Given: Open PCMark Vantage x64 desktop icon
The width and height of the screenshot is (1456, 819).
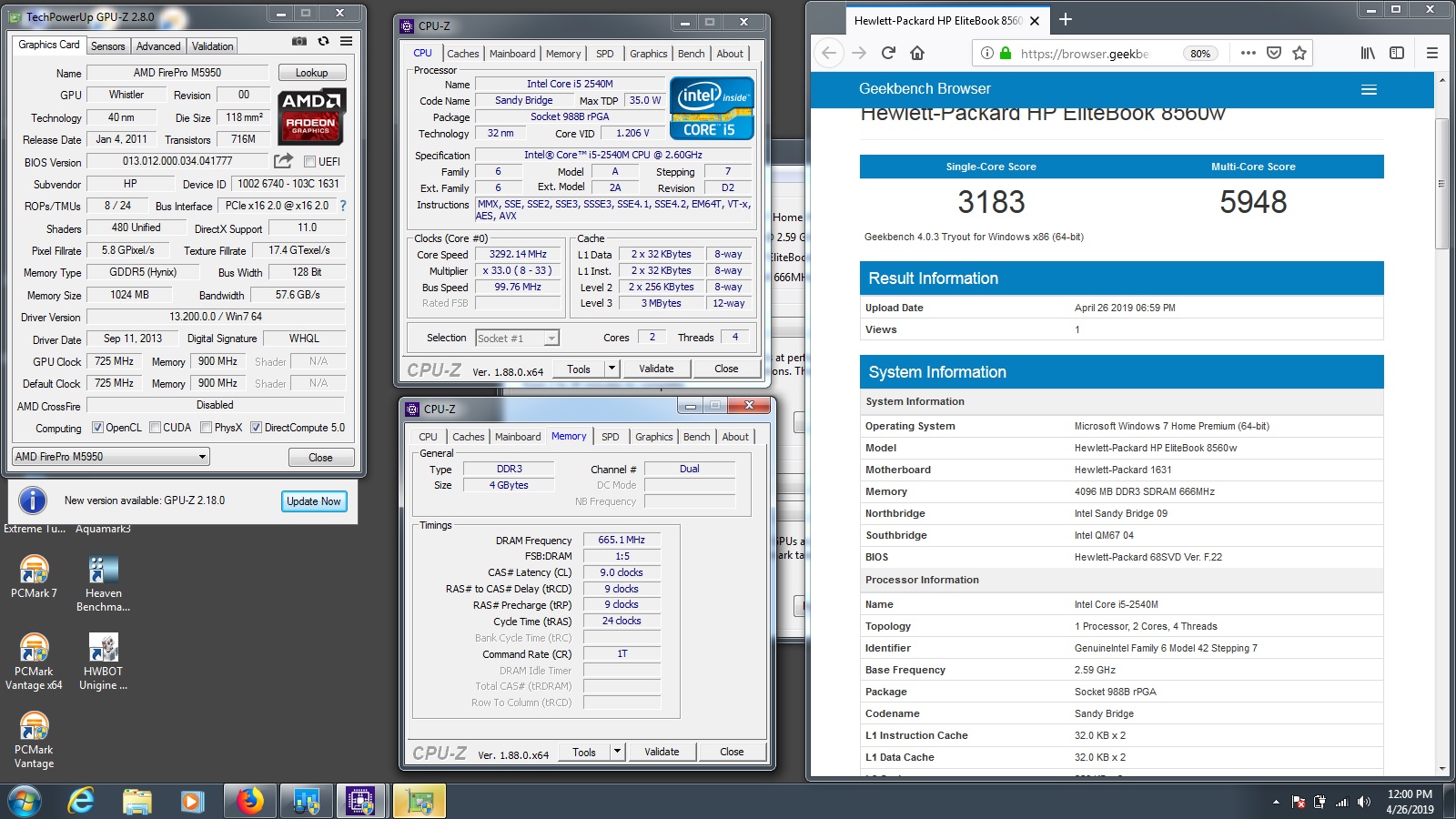Looking at the screenshot, I should [x=34, y=662].
